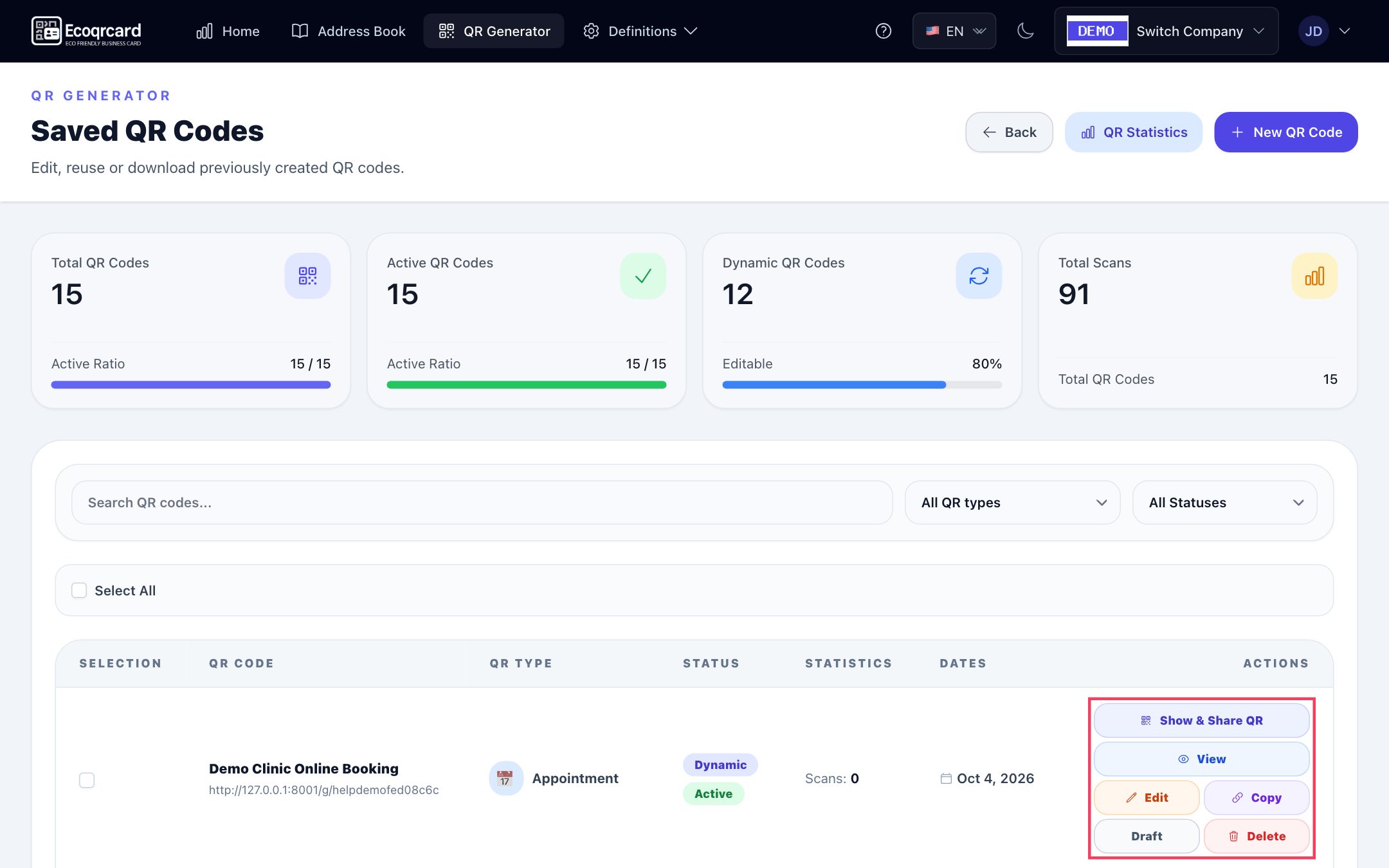
Task: Delete the Demo Clinic QR code
Action: (1257, 836)
